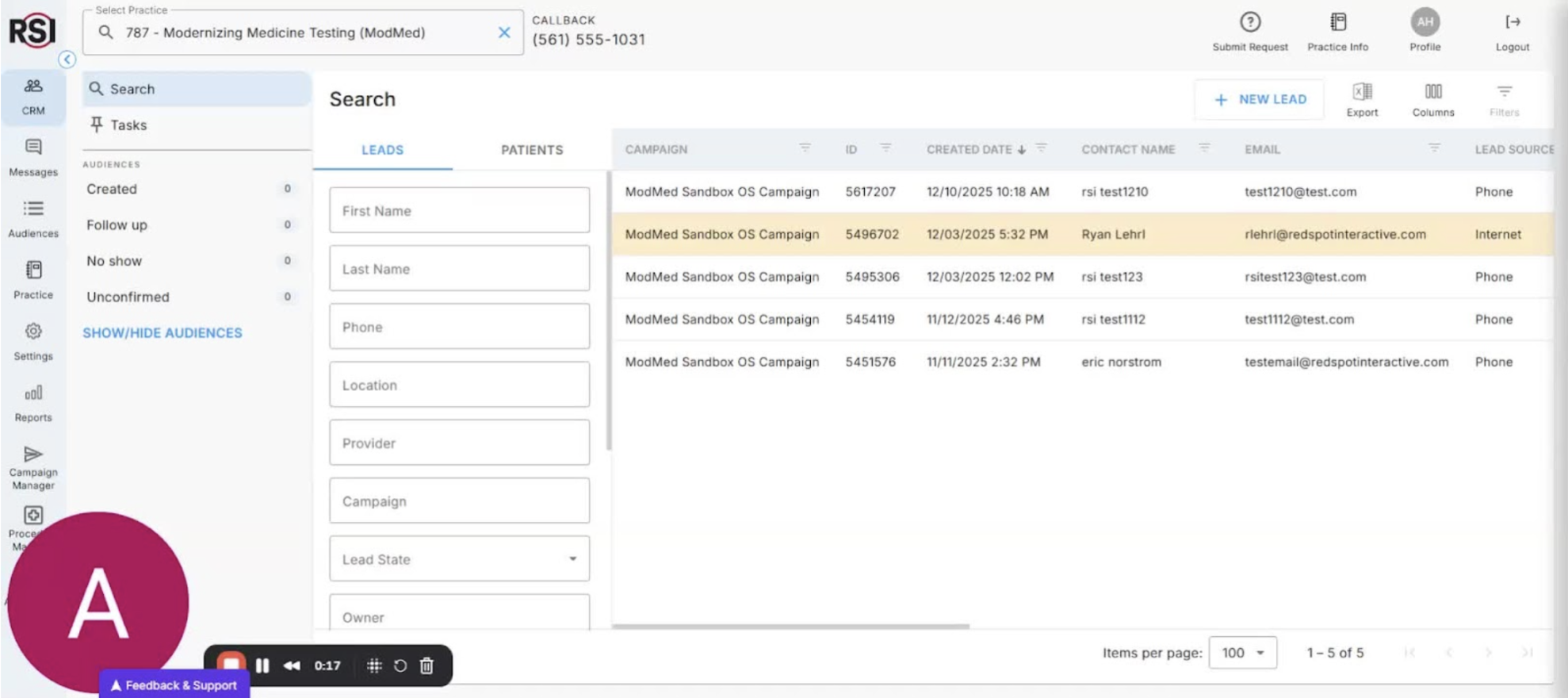Image resolution: width=1568 pixels, height=698 pixels.
Task: Switch to the Patients tab
Action: tap(532, 150)
